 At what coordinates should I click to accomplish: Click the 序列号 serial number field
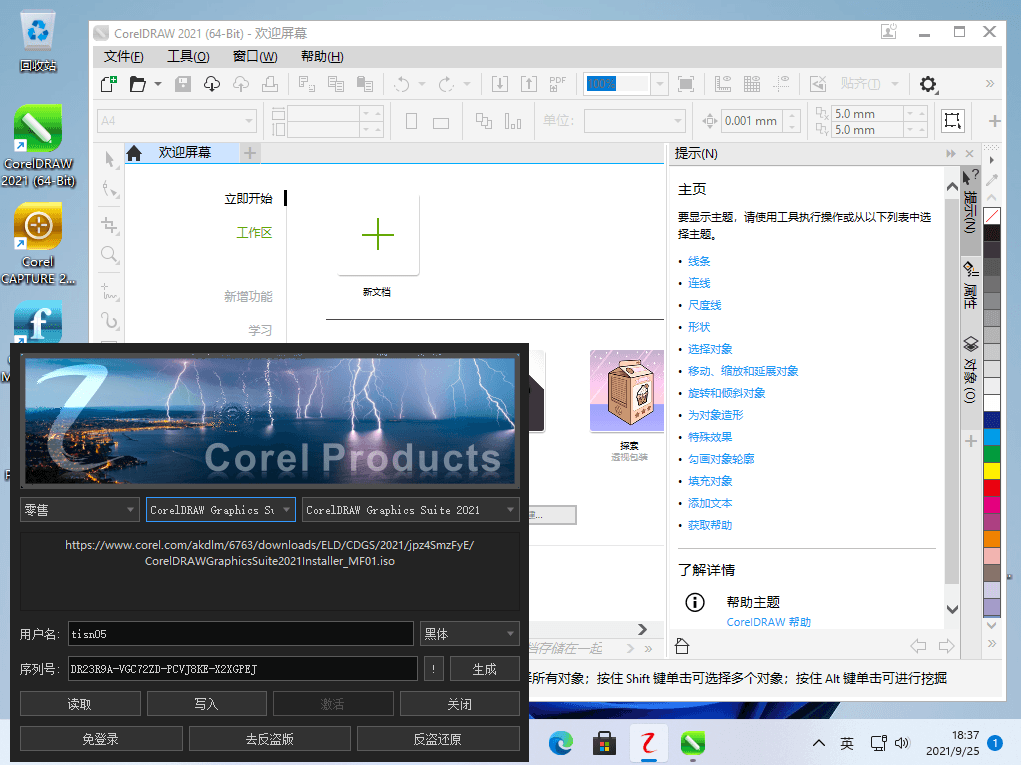[243, 669]
